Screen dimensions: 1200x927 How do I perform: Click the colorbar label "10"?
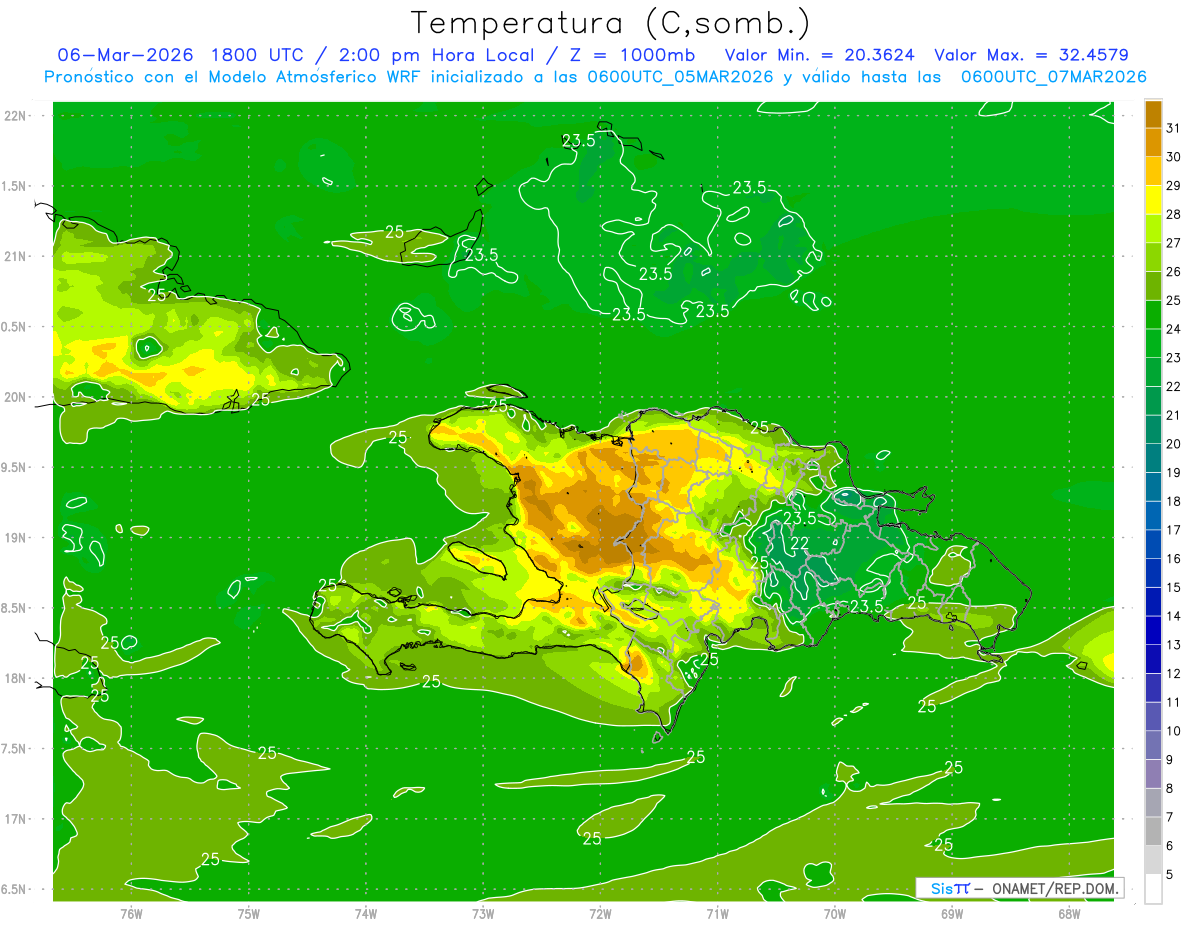pyautogui.click(x=1174, y=731)
